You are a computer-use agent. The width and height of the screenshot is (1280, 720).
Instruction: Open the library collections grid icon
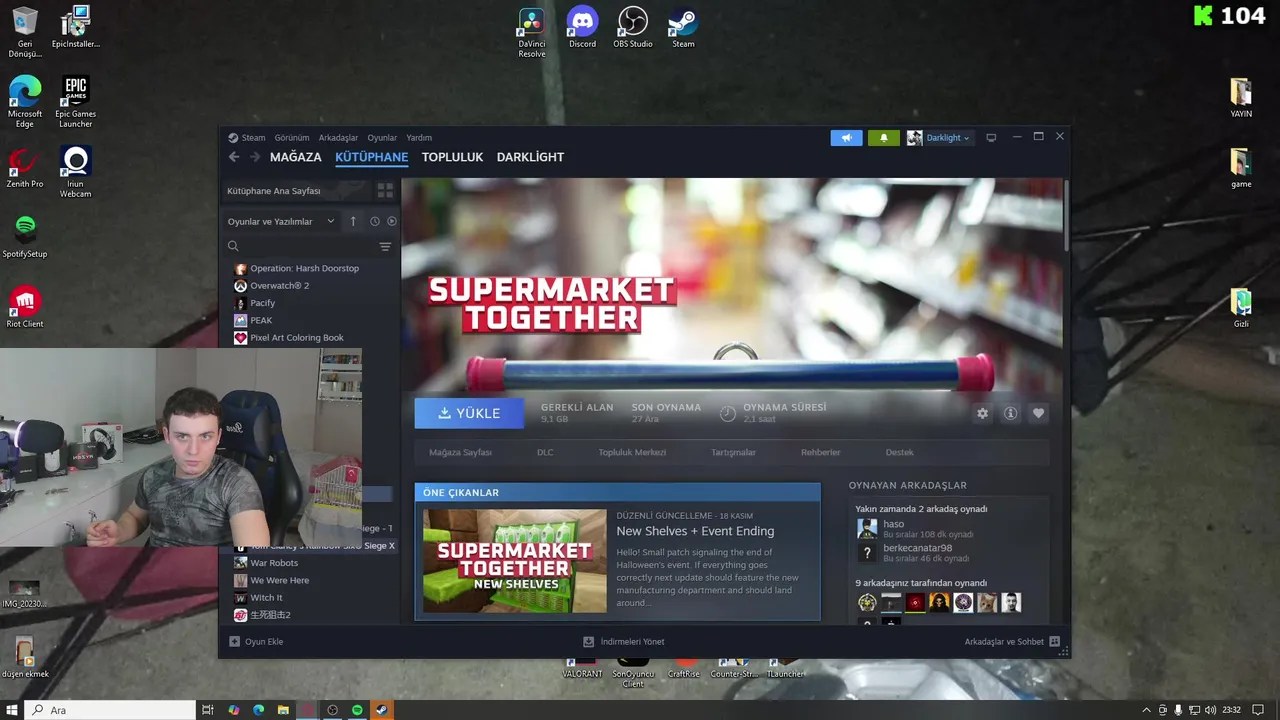[x=385, y=190]
